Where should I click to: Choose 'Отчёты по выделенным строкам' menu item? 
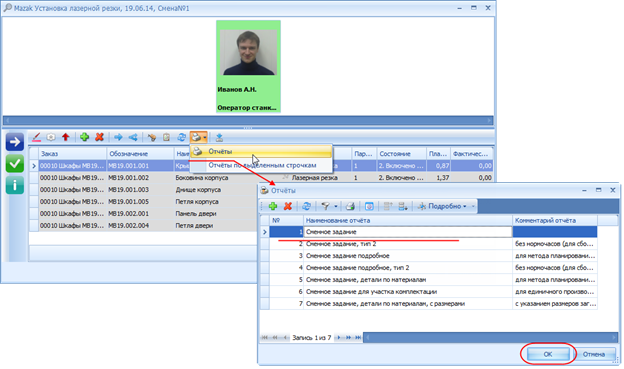click(261, 165)
